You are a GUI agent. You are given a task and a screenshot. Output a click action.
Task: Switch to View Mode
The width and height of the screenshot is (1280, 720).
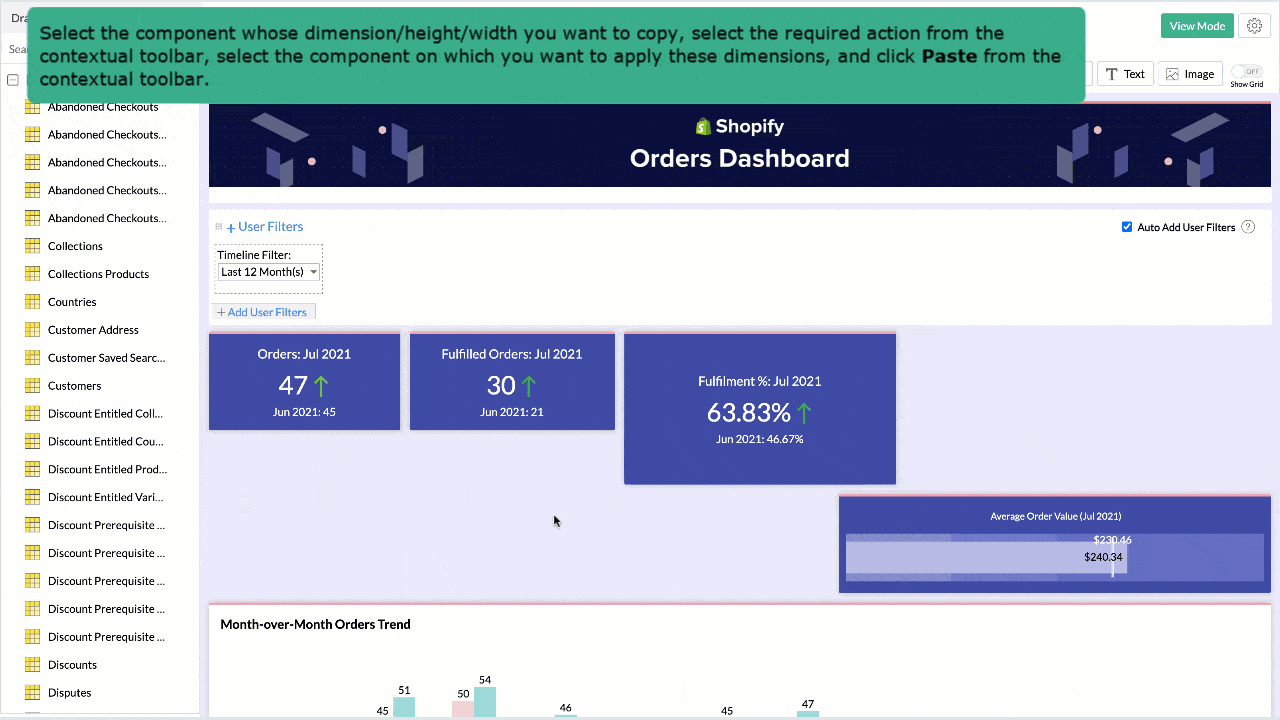(x=1196, y=26)
